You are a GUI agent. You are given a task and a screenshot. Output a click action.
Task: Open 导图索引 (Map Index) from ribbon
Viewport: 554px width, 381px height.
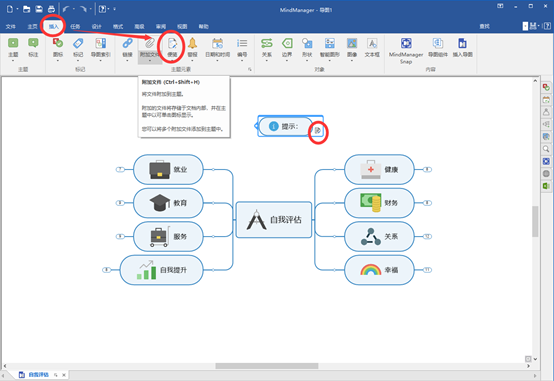101,43
